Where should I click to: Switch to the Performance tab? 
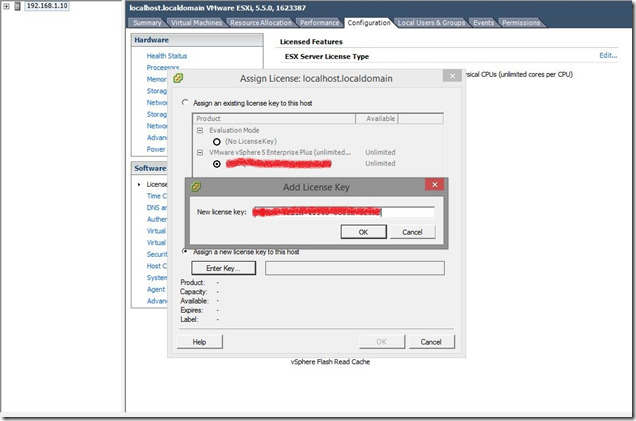[319, 23]
